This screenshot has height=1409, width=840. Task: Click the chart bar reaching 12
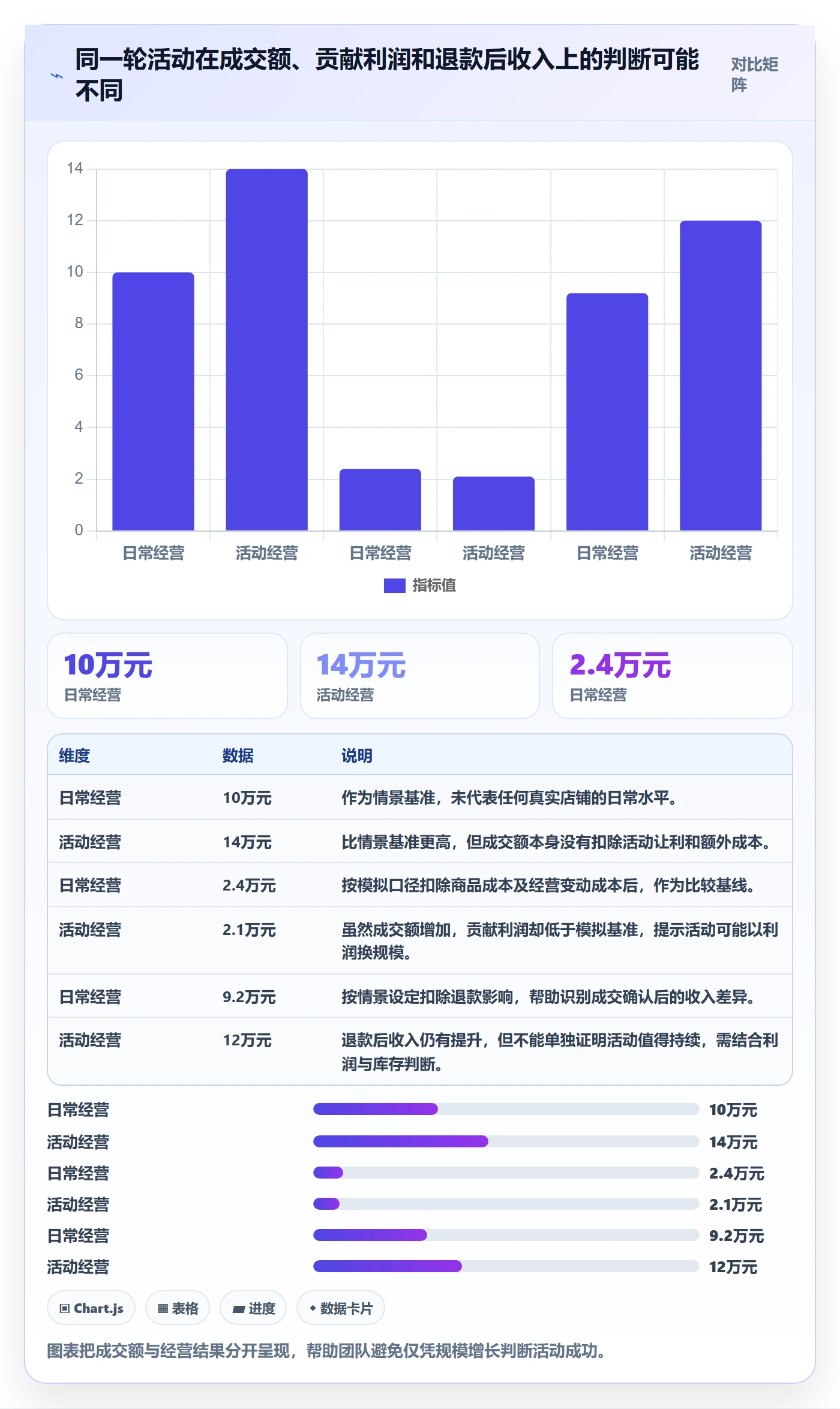(721, 376)
